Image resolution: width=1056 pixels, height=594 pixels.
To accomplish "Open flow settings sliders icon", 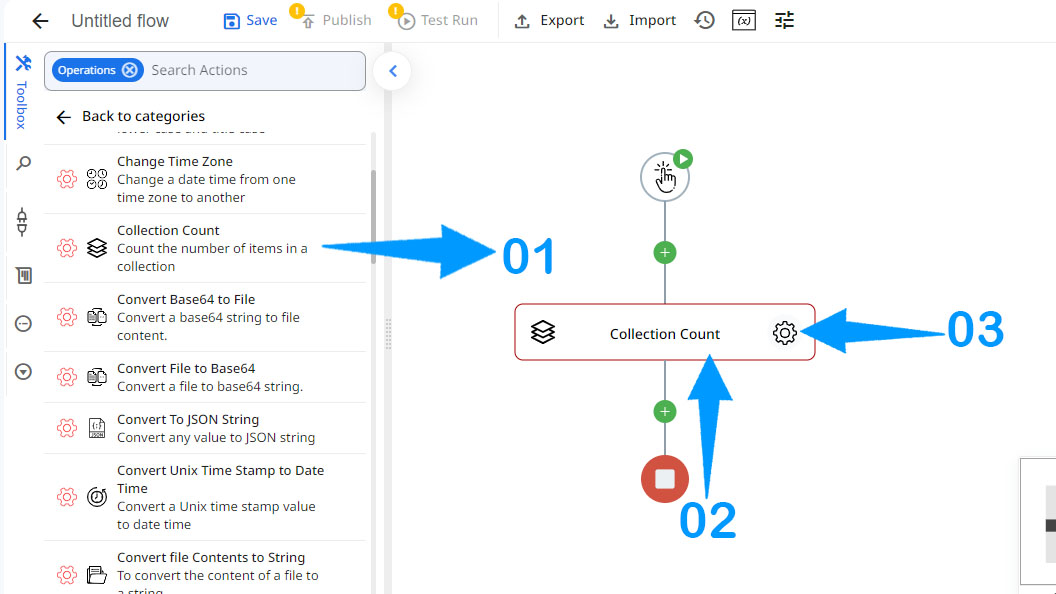I will (784, 20).
